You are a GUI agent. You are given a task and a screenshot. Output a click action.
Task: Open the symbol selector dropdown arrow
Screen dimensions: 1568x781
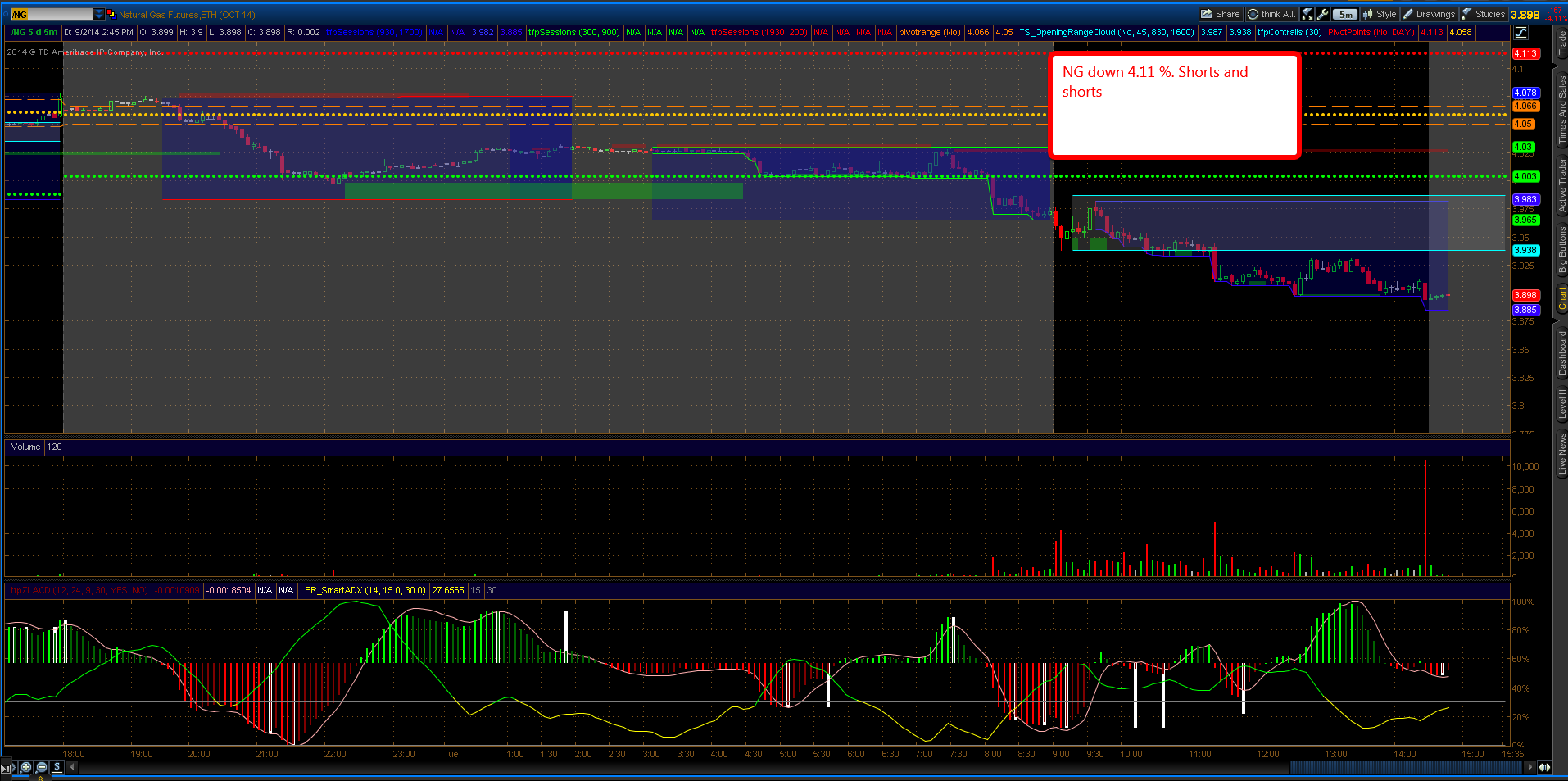pos(99,14)
